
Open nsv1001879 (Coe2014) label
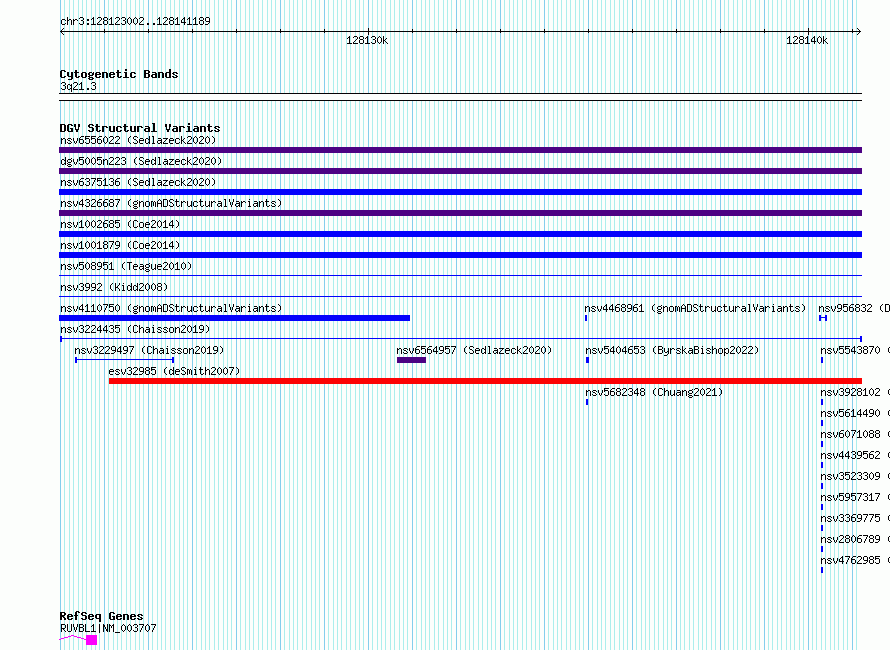click(x=120, y=245)
